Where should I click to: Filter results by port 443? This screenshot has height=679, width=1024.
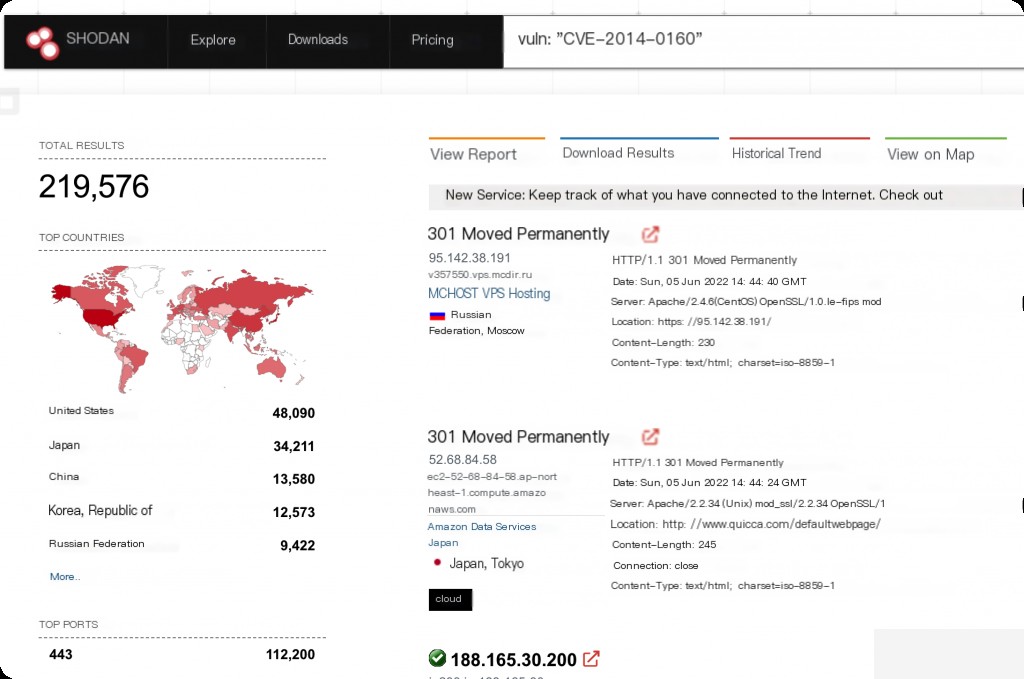pos(61,654)
